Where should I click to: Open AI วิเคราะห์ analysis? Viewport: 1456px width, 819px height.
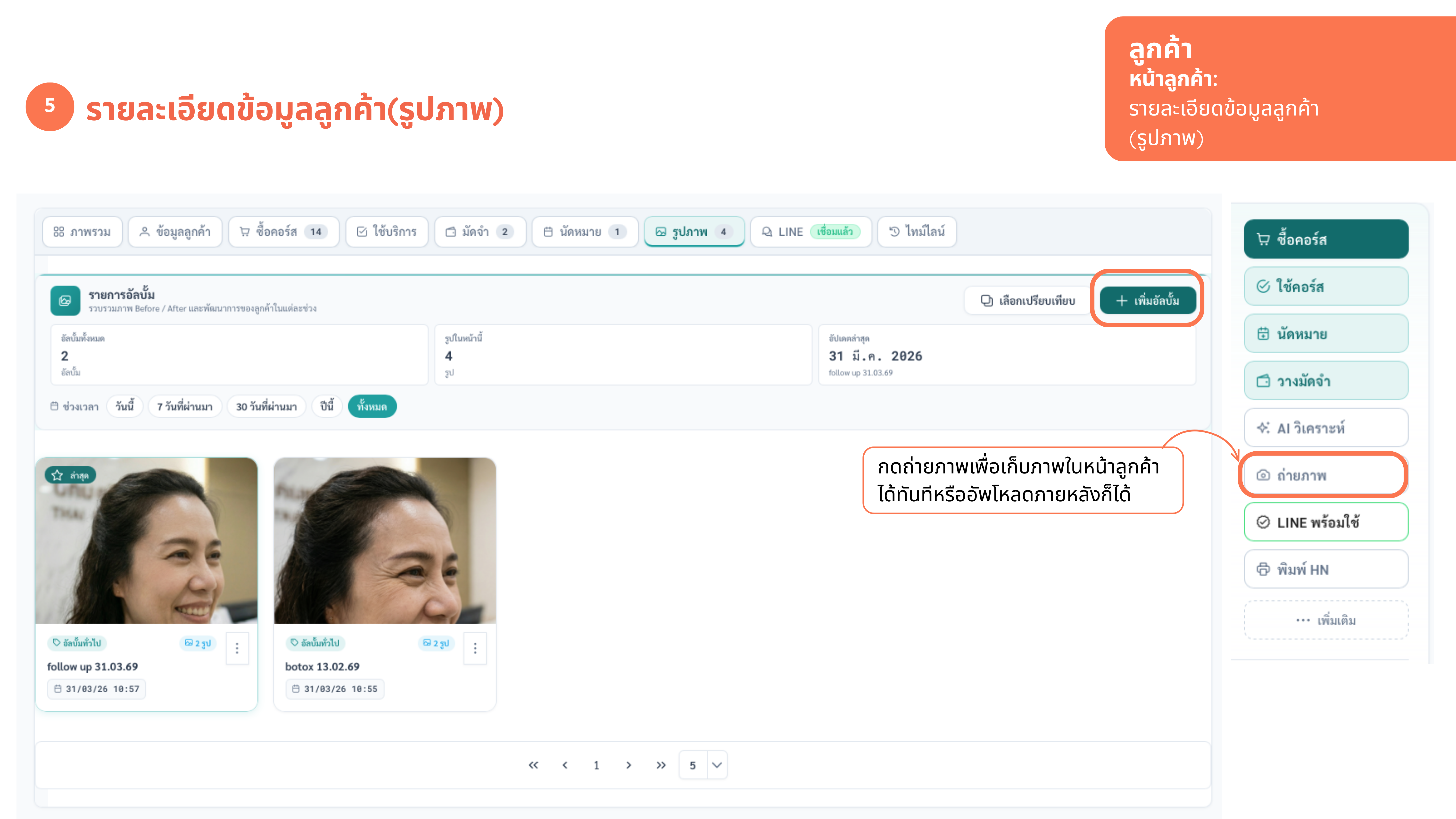click(x=1326, y=428)
